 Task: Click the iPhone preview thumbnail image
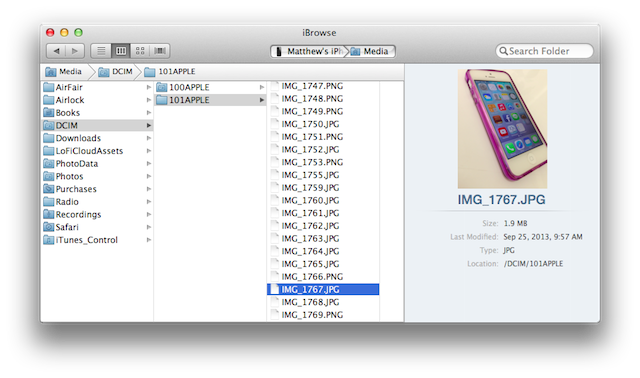(x=502, y=129)
